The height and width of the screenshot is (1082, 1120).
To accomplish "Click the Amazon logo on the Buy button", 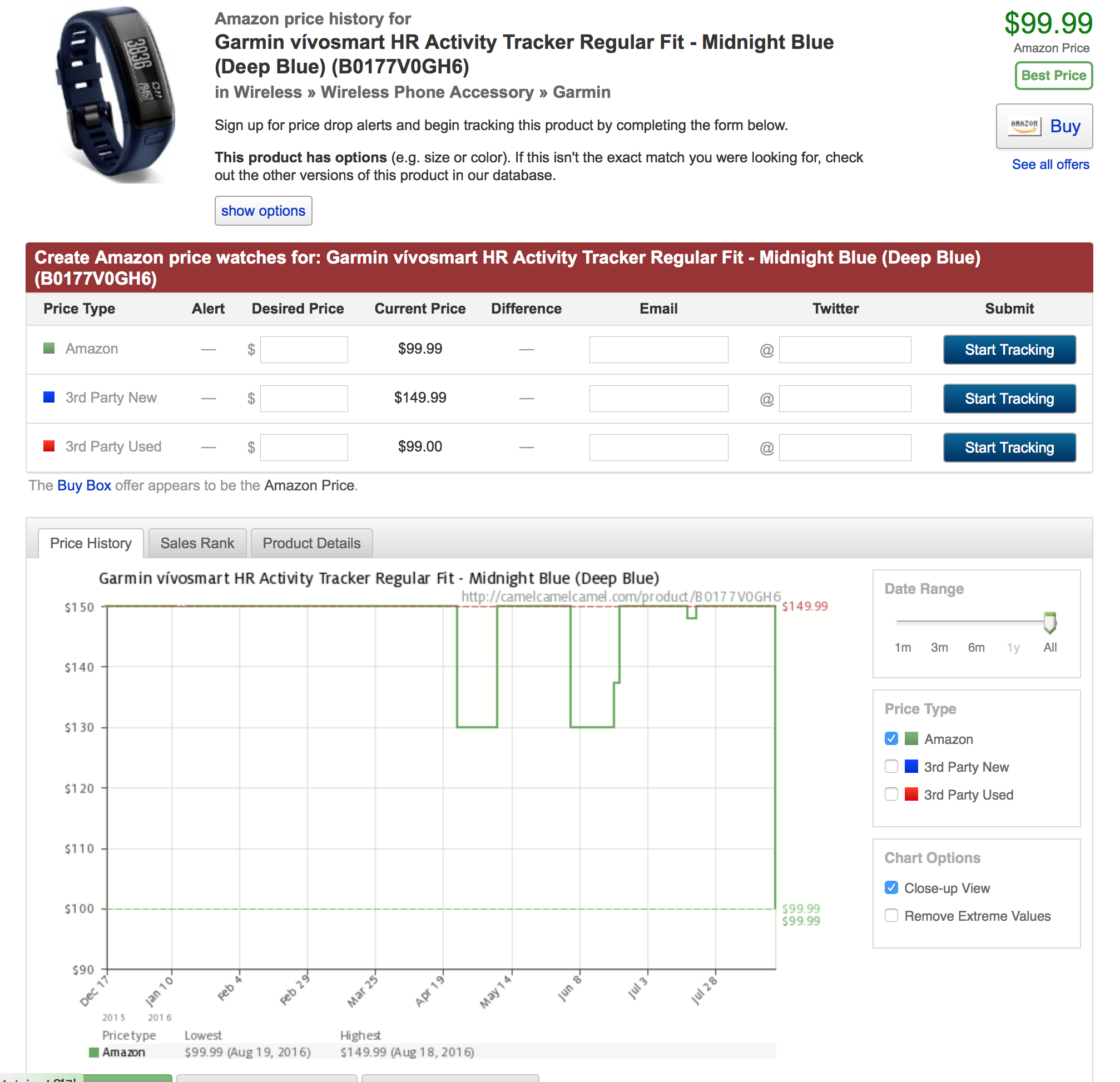I will (x=1024, y=126).
